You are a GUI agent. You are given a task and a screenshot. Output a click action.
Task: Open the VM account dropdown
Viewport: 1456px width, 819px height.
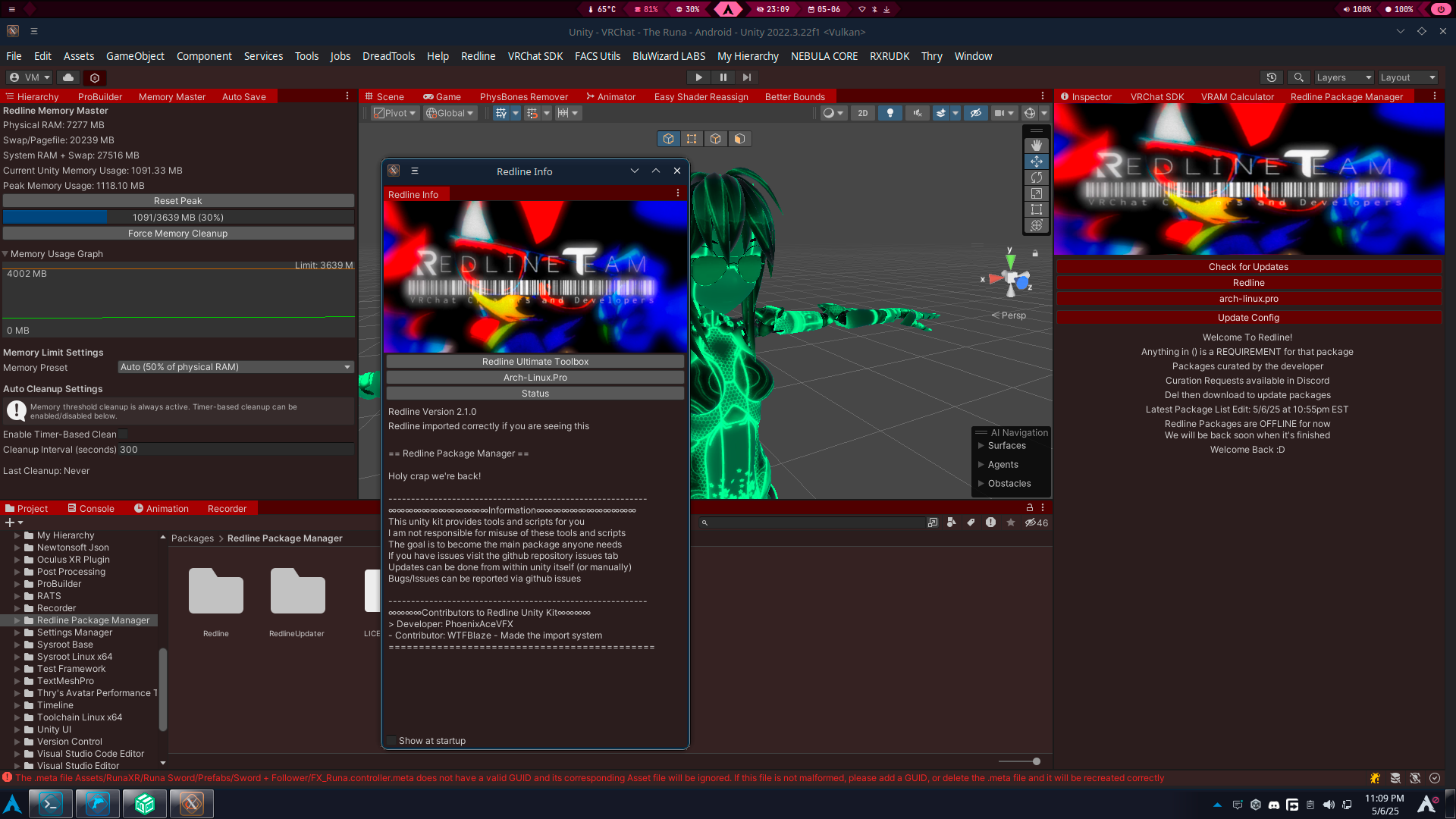[x=30, y=77]
